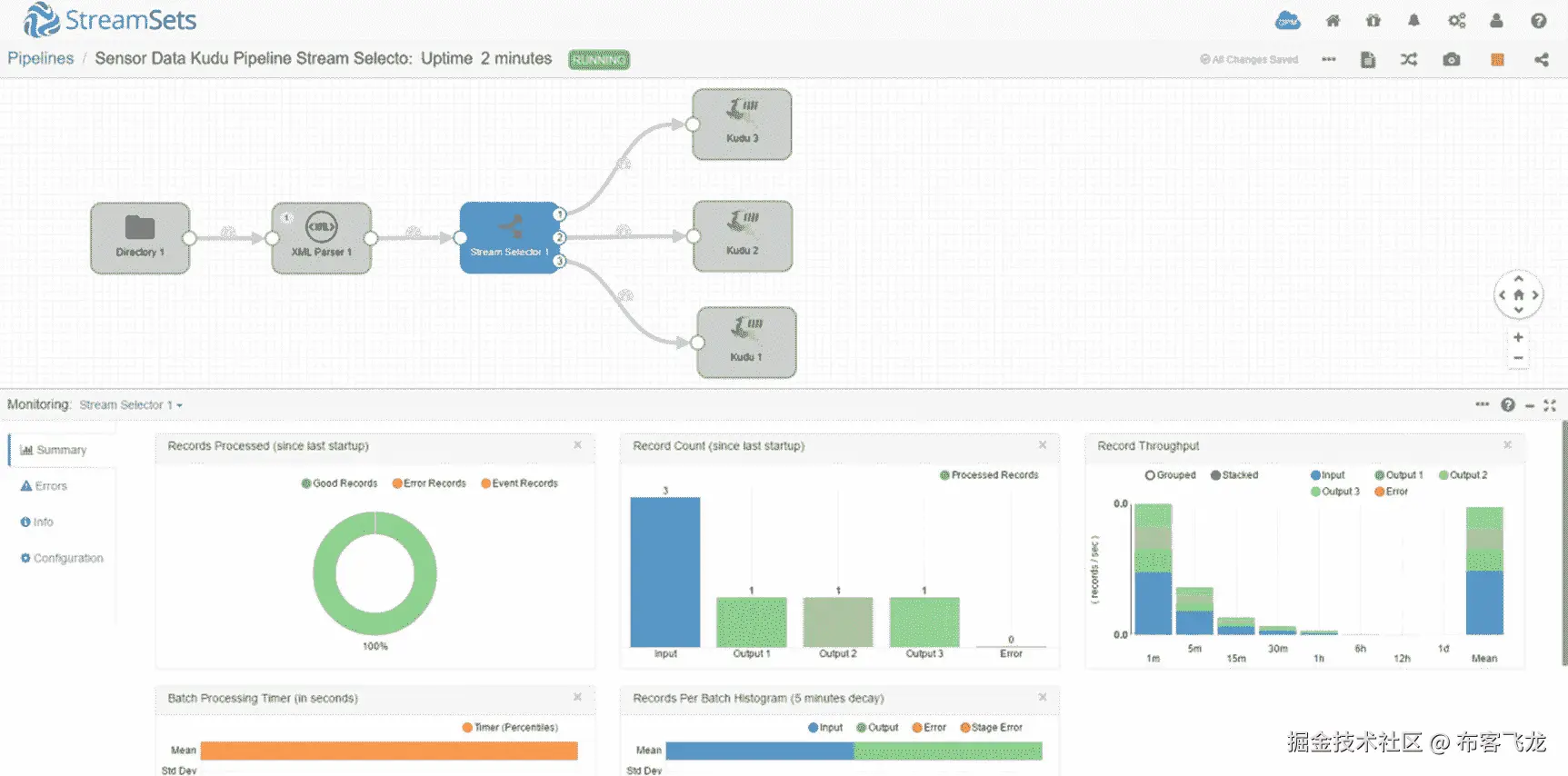Select the Stream Selector 1 stage
The image size is (1568, 776).
click(509, 237)
